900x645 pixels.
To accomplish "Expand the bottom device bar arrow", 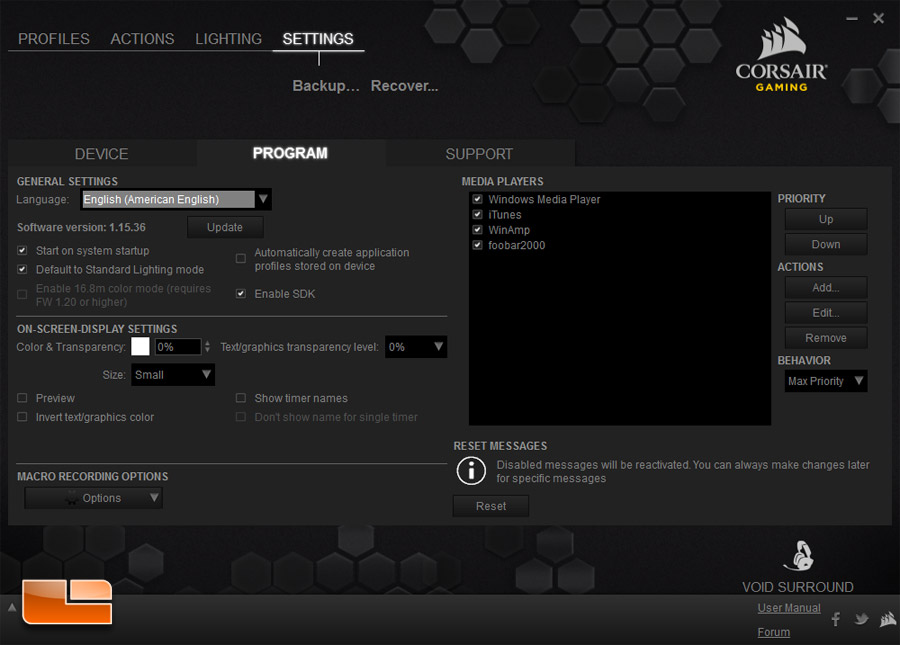I will [x=11, y=607].
